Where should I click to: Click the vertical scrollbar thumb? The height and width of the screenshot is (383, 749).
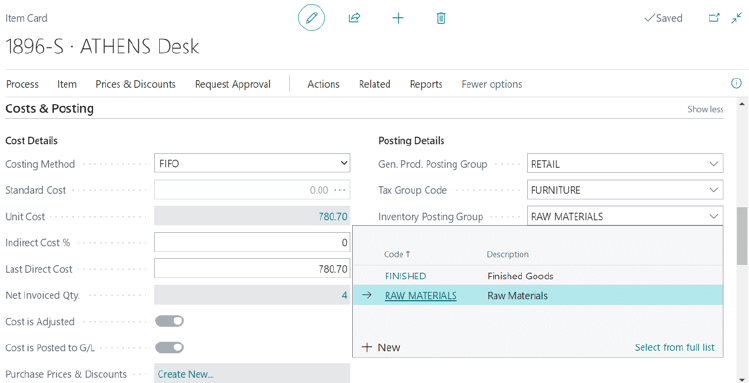(742, 235)
